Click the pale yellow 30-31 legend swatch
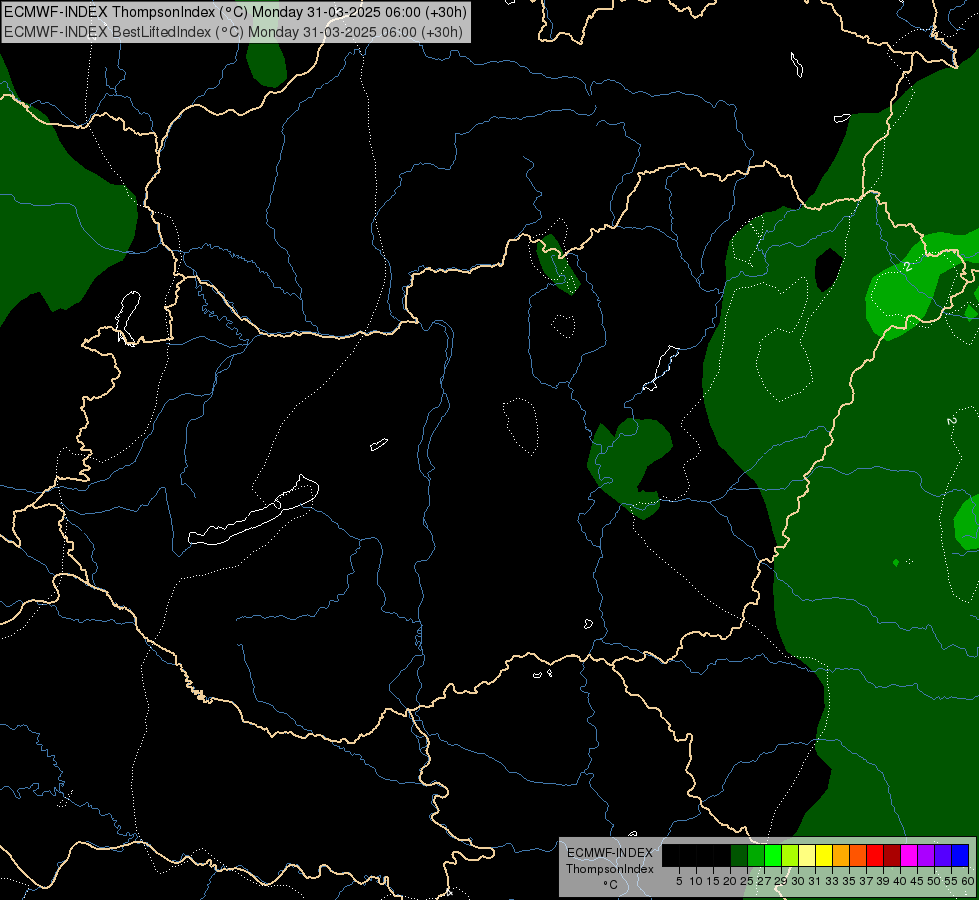 point(807,855)
